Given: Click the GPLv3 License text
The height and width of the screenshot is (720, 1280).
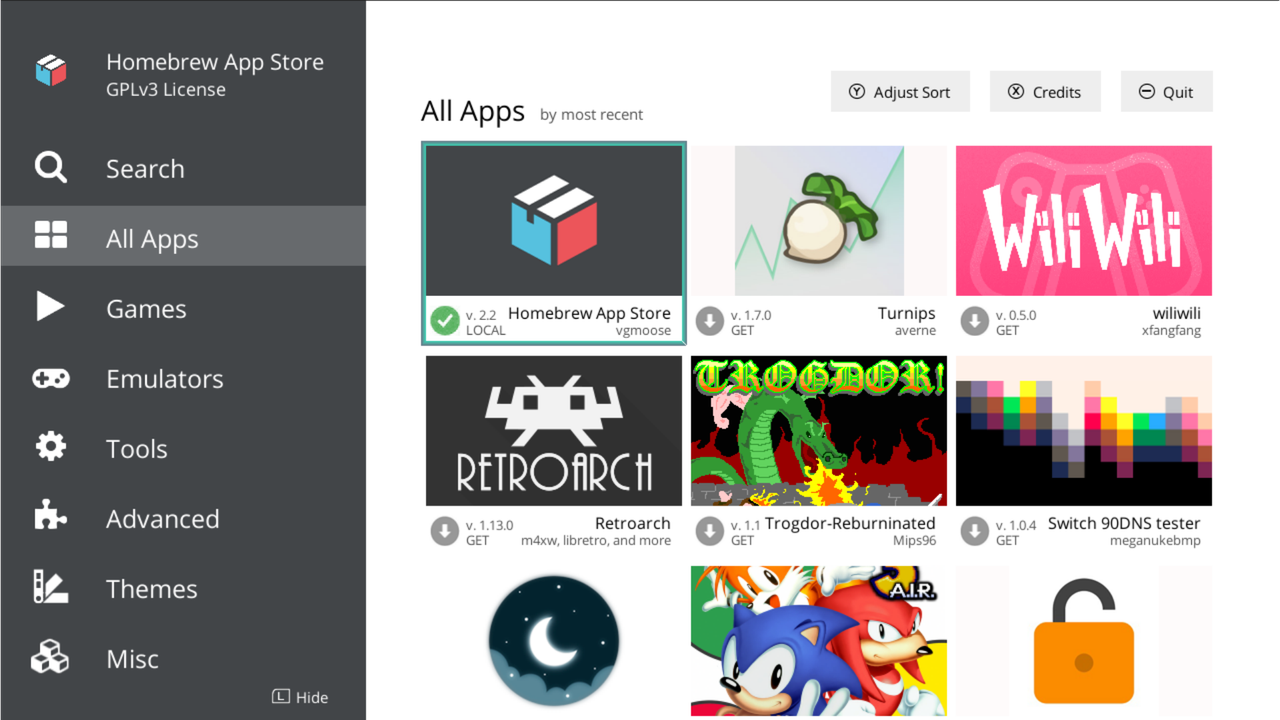Looking at the screenshot, I should click(166, 89).
